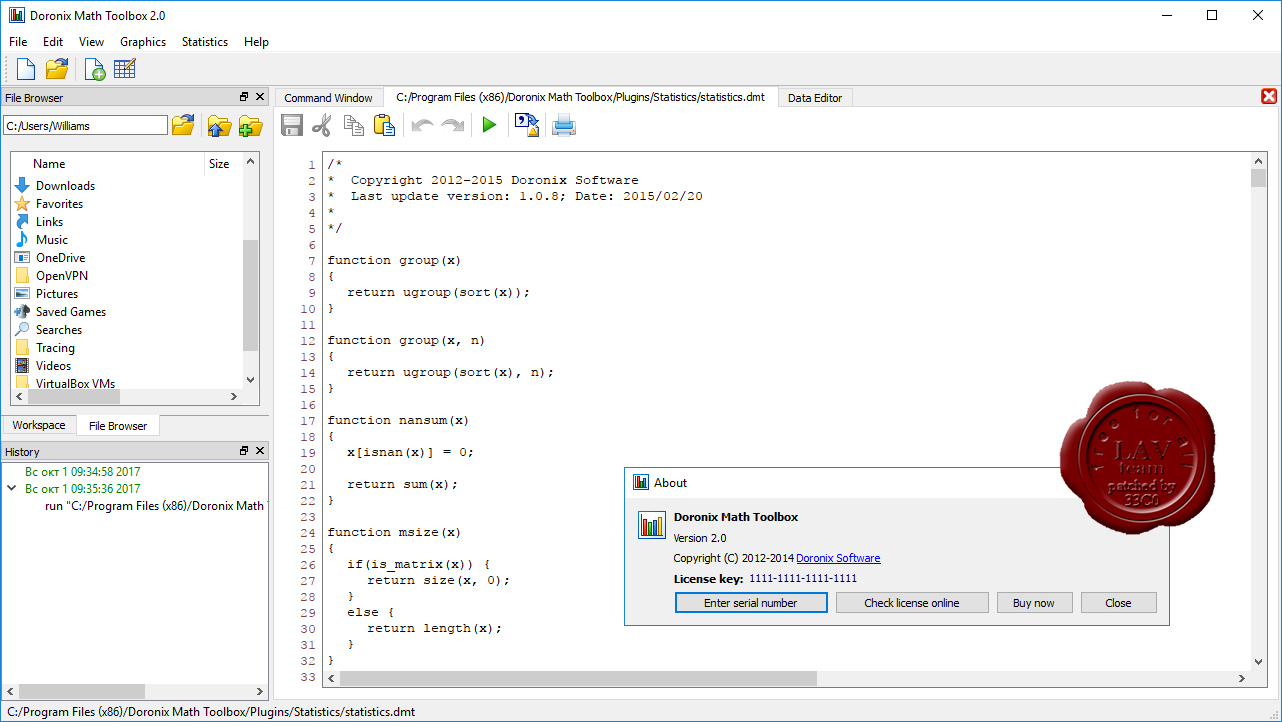Click Check license online button
Viewport: 1282px width, 722px height.
(912, 603)
